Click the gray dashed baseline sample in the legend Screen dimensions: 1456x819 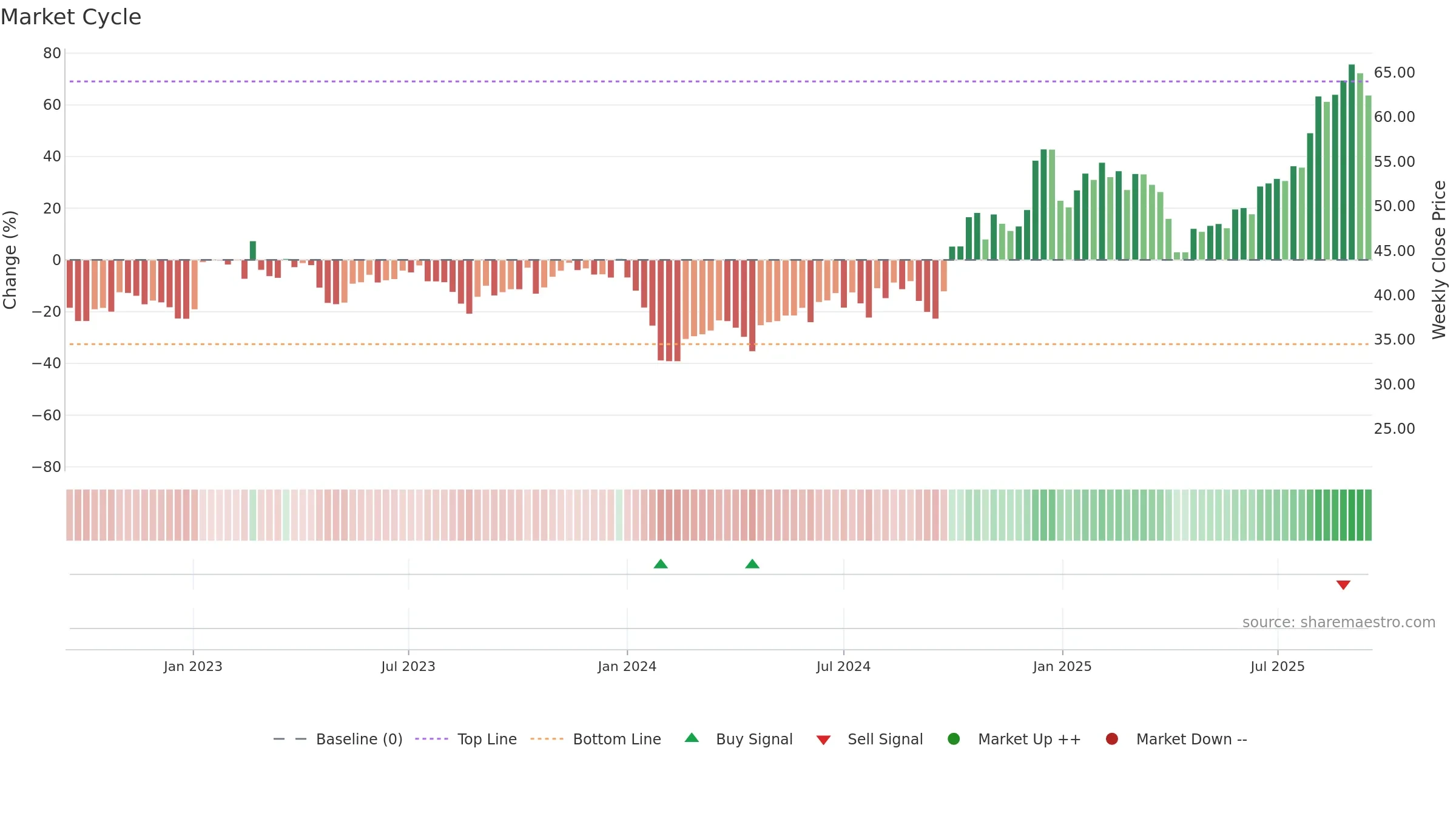(x=289, y=739)
